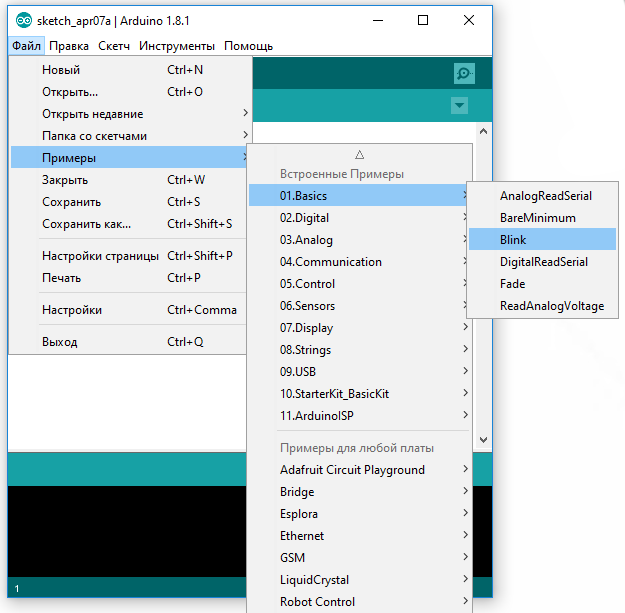Open Bridge library examples
This screenshot has height=613, width=625.
point(359,491)
